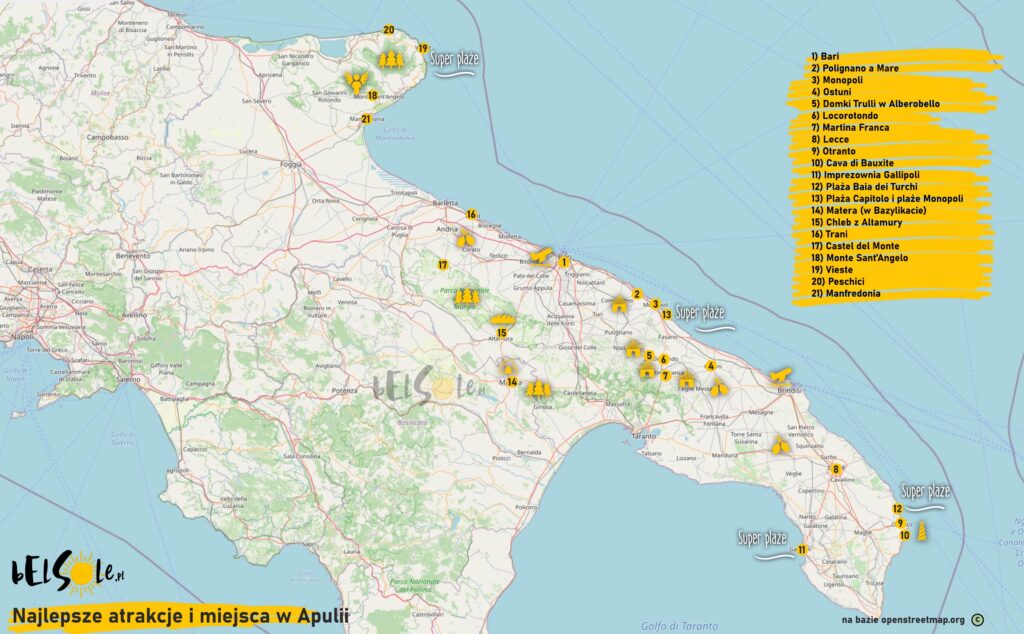The height and width of the screenshot is (634, 1024).
Task: Click the yellow title banner at bottom
Action: (x=180, y=617)
